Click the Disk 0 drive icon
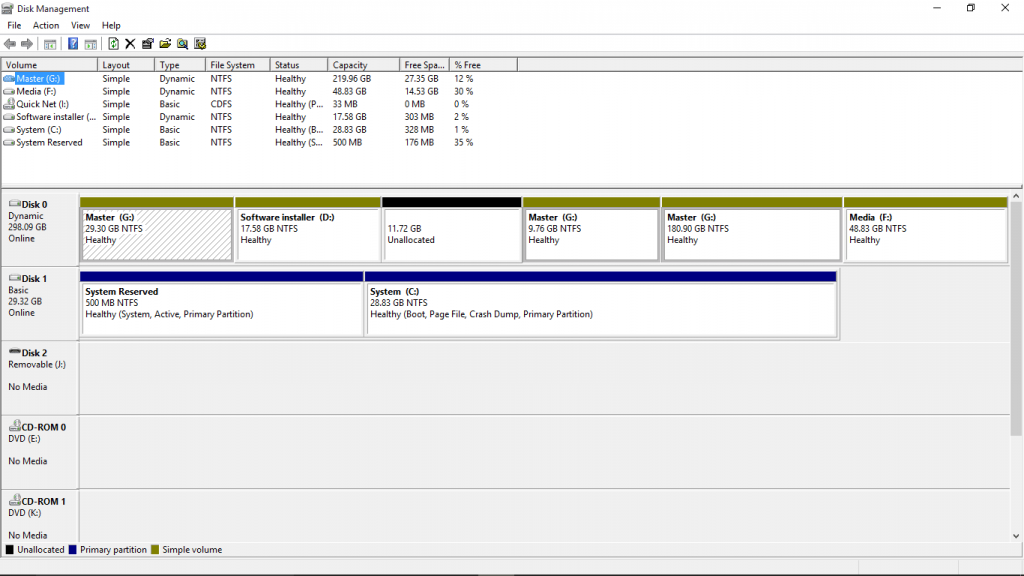This screenshot has width=1024, height=576. (14, 204)
